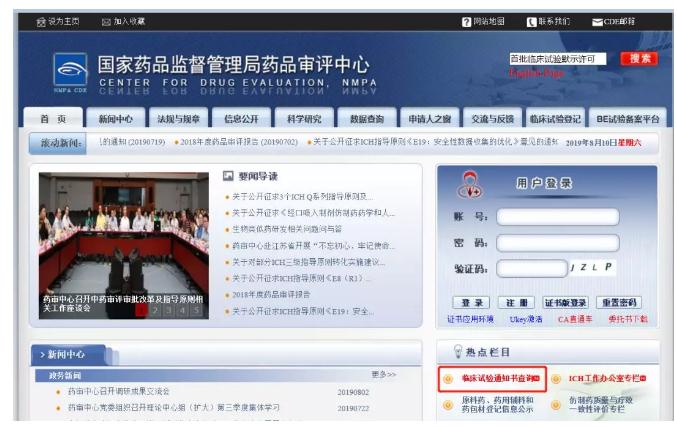Open CDE邮箱 mail icon
The image size is (677, 427).
click(597, 22)
